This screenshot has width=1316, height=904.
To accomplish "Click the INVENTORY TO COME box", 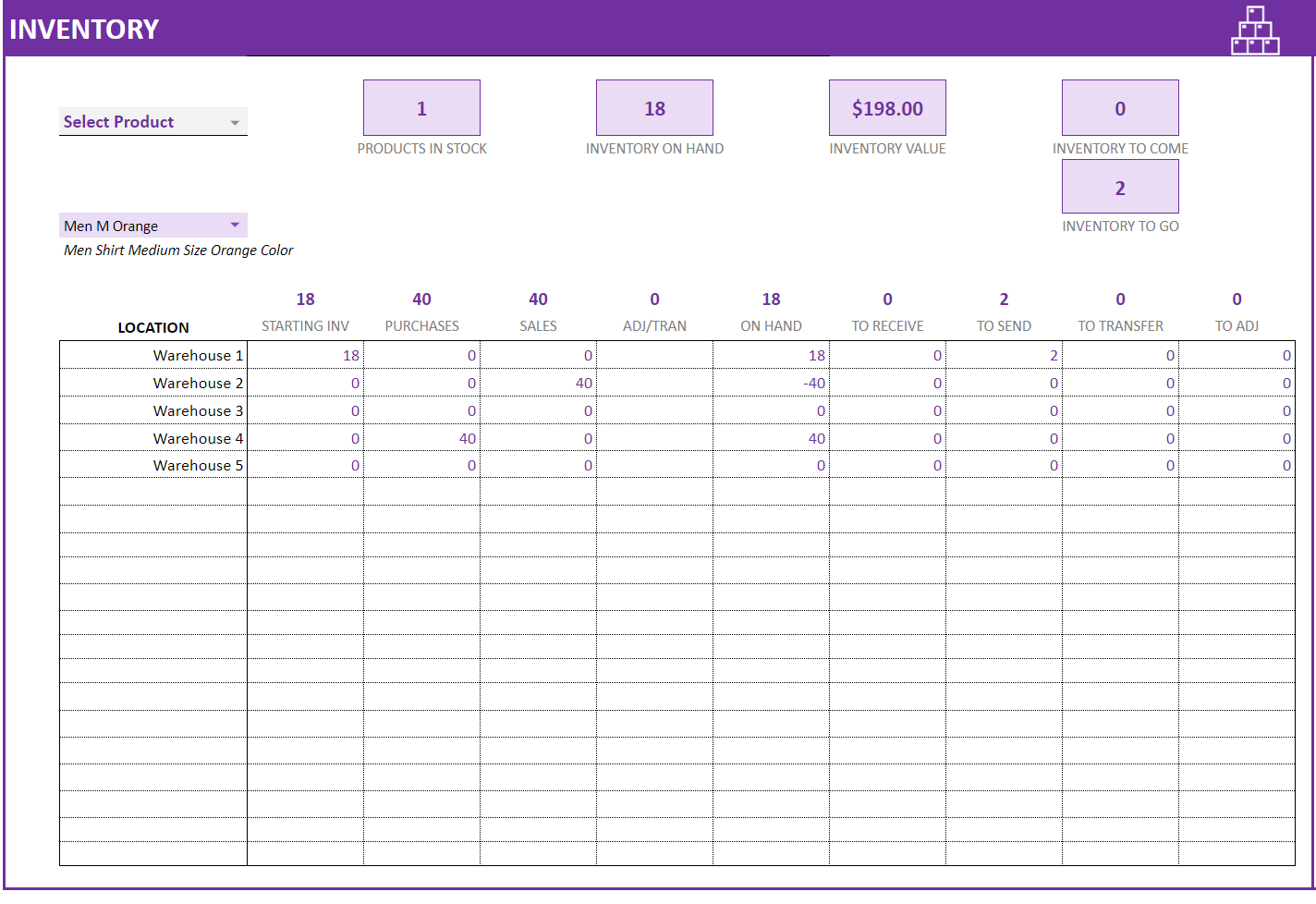I will point(1120,107).
